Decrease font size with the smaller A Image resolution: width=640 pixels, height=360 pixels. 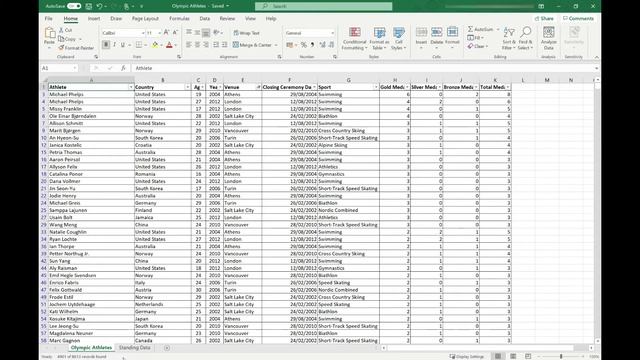point(175,33)
